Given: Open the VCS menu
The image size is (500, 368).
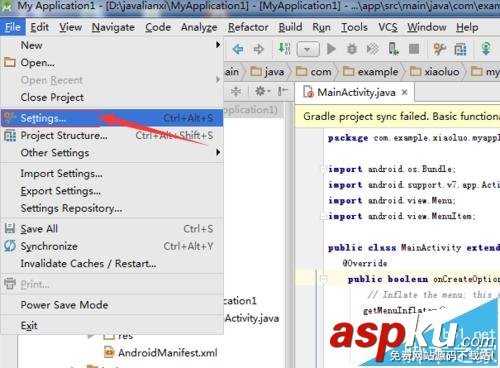Looking at the screenshot, I should (387, 27).
